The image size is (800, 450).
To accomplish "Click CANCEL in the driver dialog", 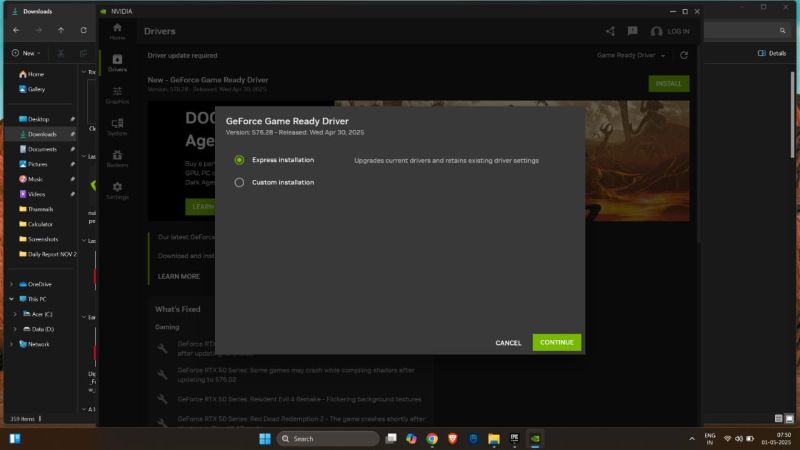I will (508, 343).
